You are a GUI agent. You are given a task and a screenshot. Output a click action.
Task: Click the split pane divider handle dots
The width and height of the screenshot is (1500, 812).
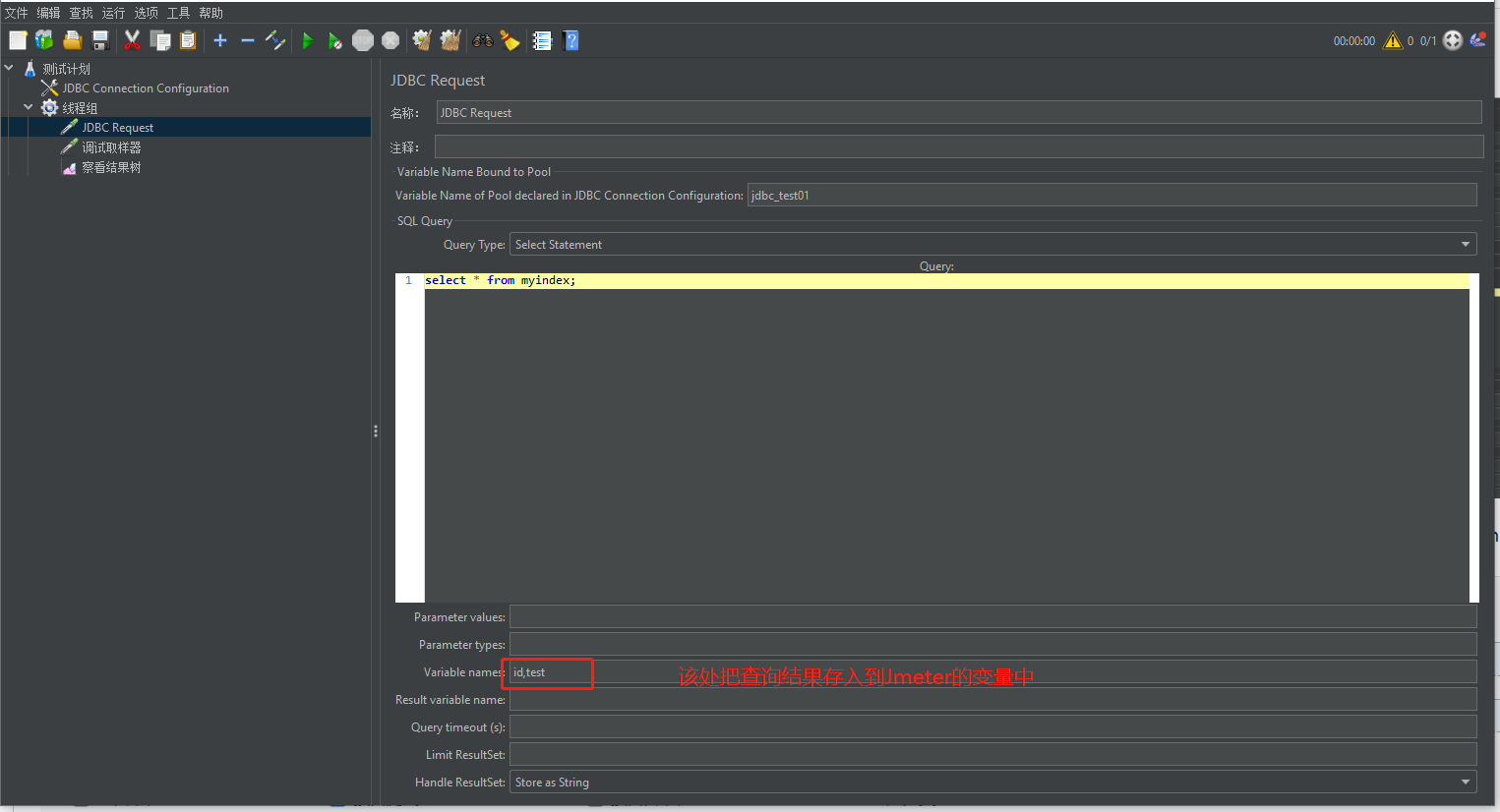tap(376, 431)
